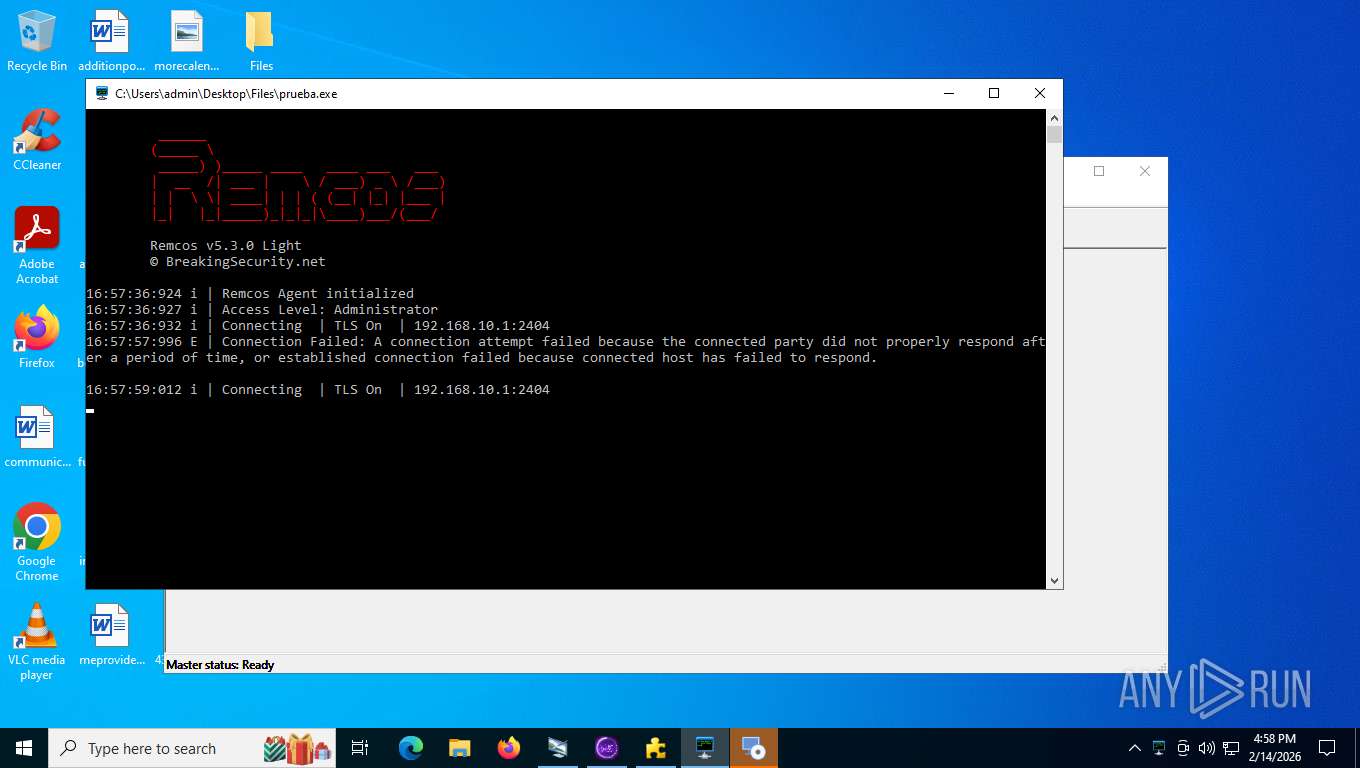This screenshot has width=1360, height=768.
Task: Click the volume speaker tray icon
Action: [1207, 748]
